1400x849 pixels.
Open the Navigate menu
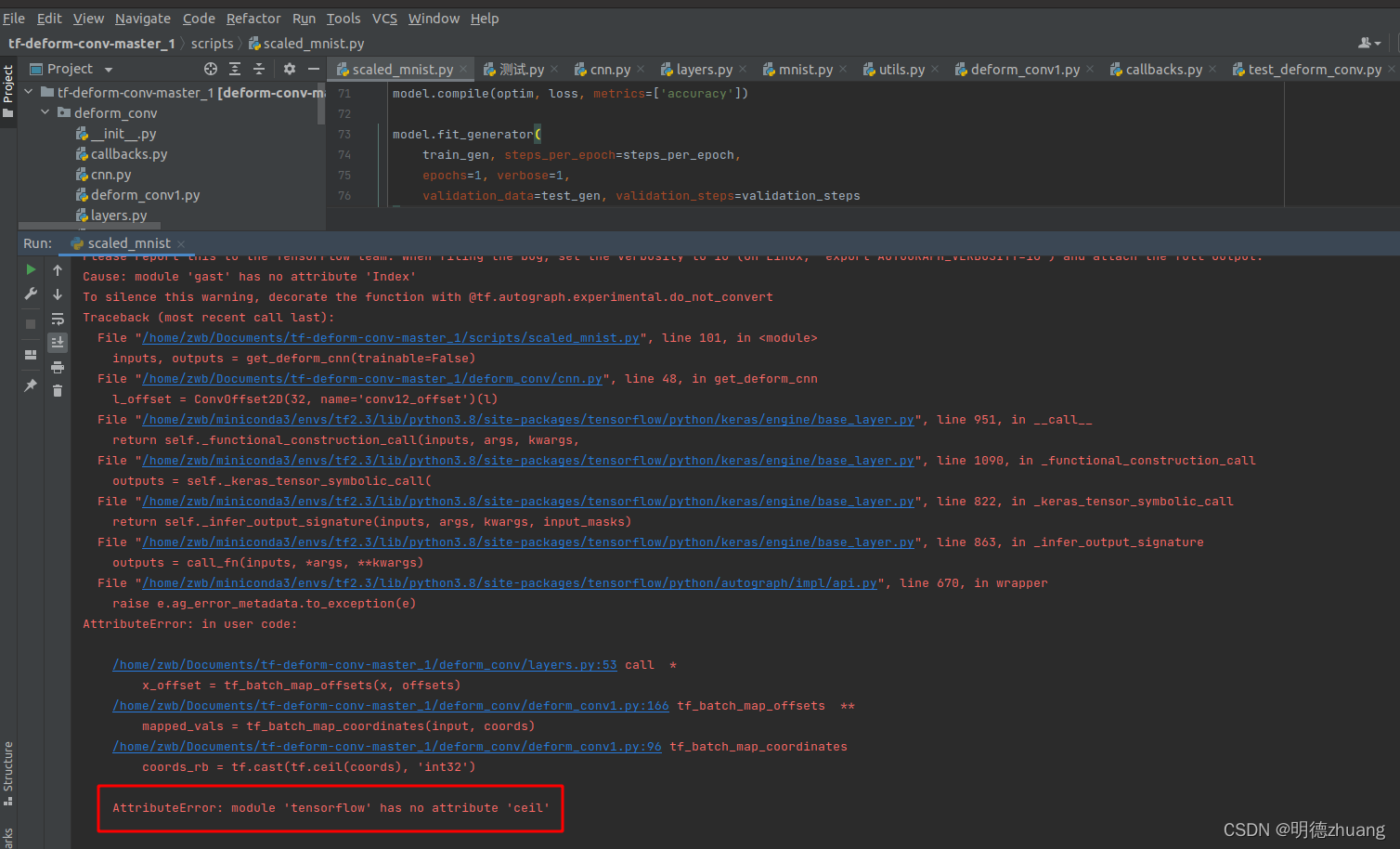tap(142, 18)
